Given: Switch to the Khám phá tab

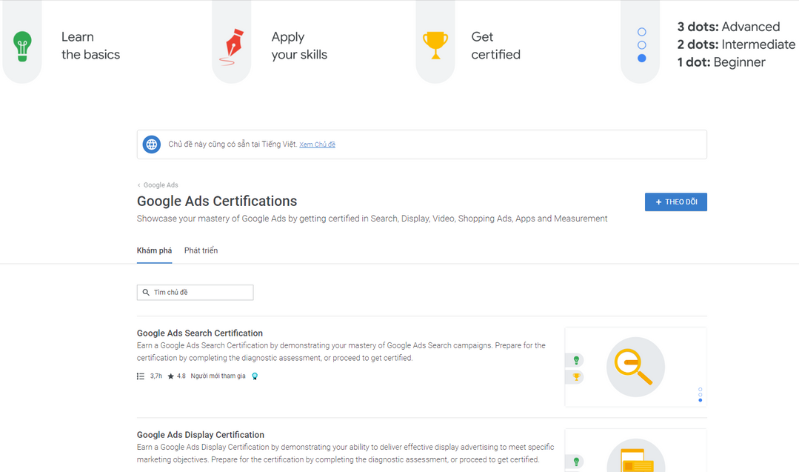Looking at the screenshot, I should pyautogui.click(x=154, y=251).
